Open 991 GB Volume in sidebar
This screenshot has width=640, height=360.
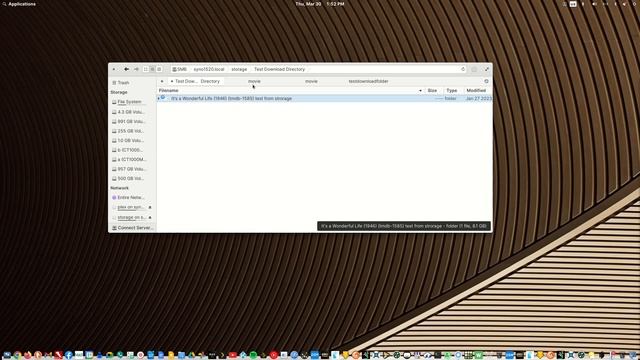(x=128, y=122)
